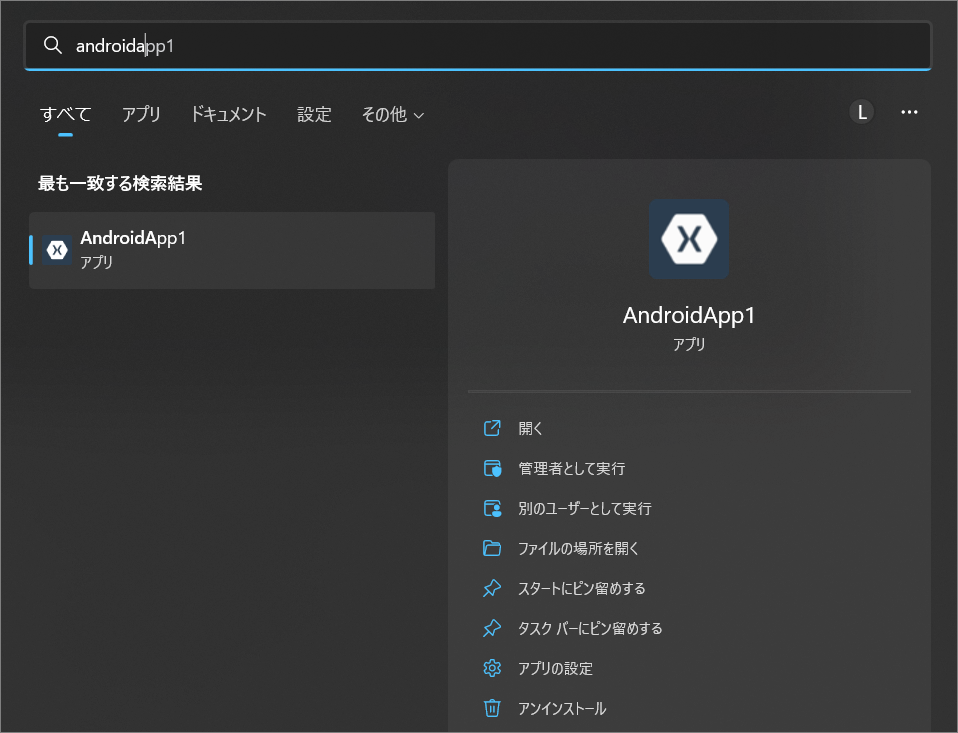The width and height of the screenshot is (958, 733).
Task: Select the AndroidApp1 search result
Action: 232,249
